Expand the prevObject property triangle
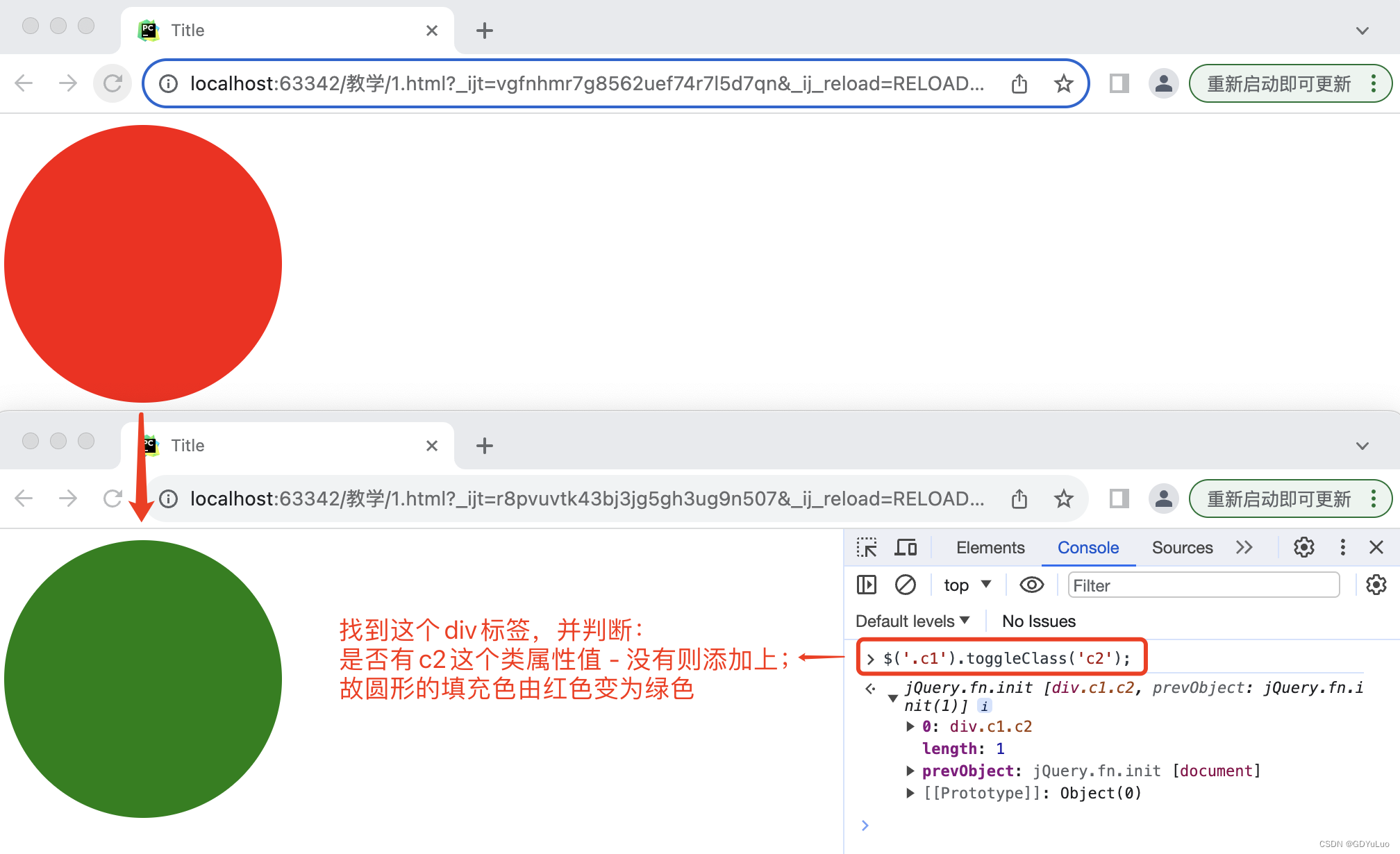The image size is (1400, 854). tap(910, 771)
